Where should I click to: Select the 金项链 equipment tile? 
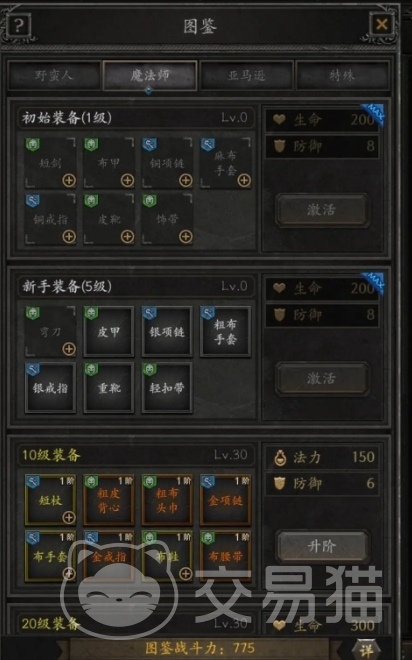coord(226,500)
